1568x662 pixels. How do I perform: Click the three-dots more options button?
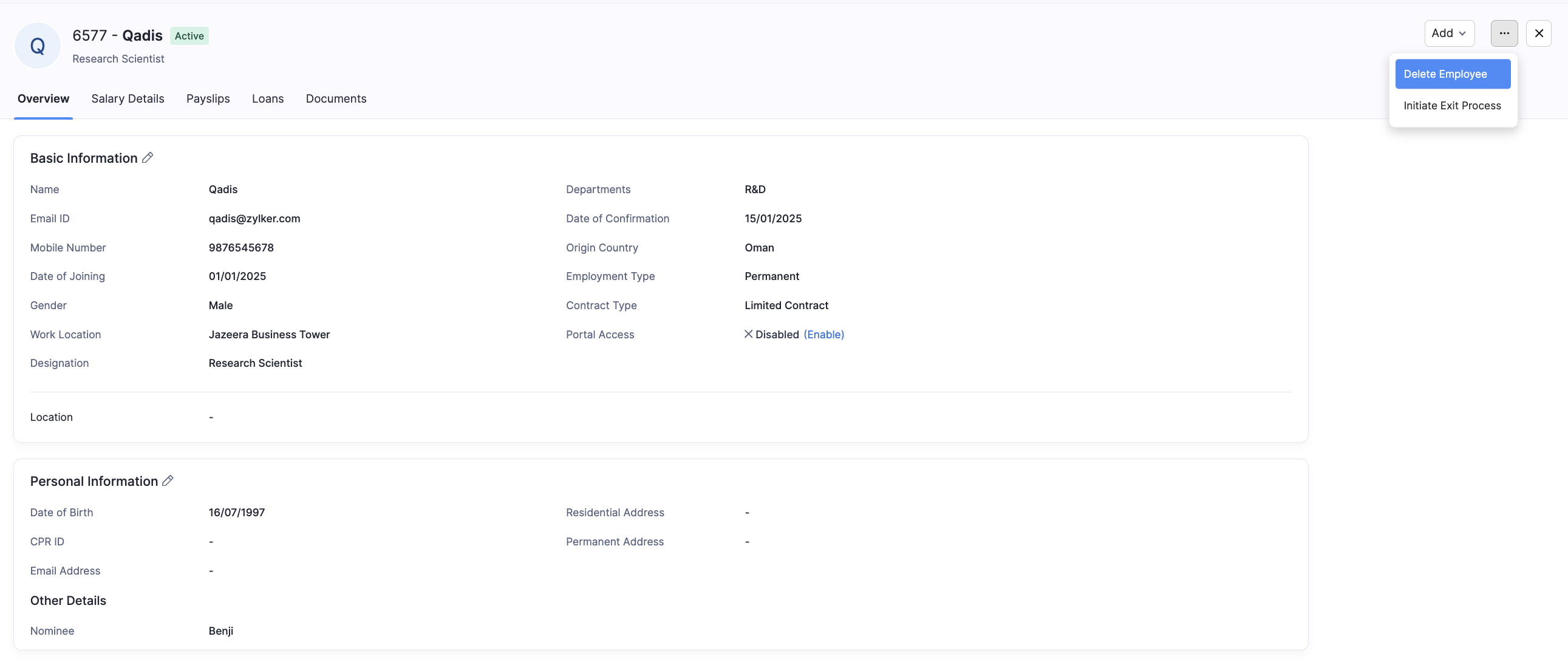coord(1504,33)
